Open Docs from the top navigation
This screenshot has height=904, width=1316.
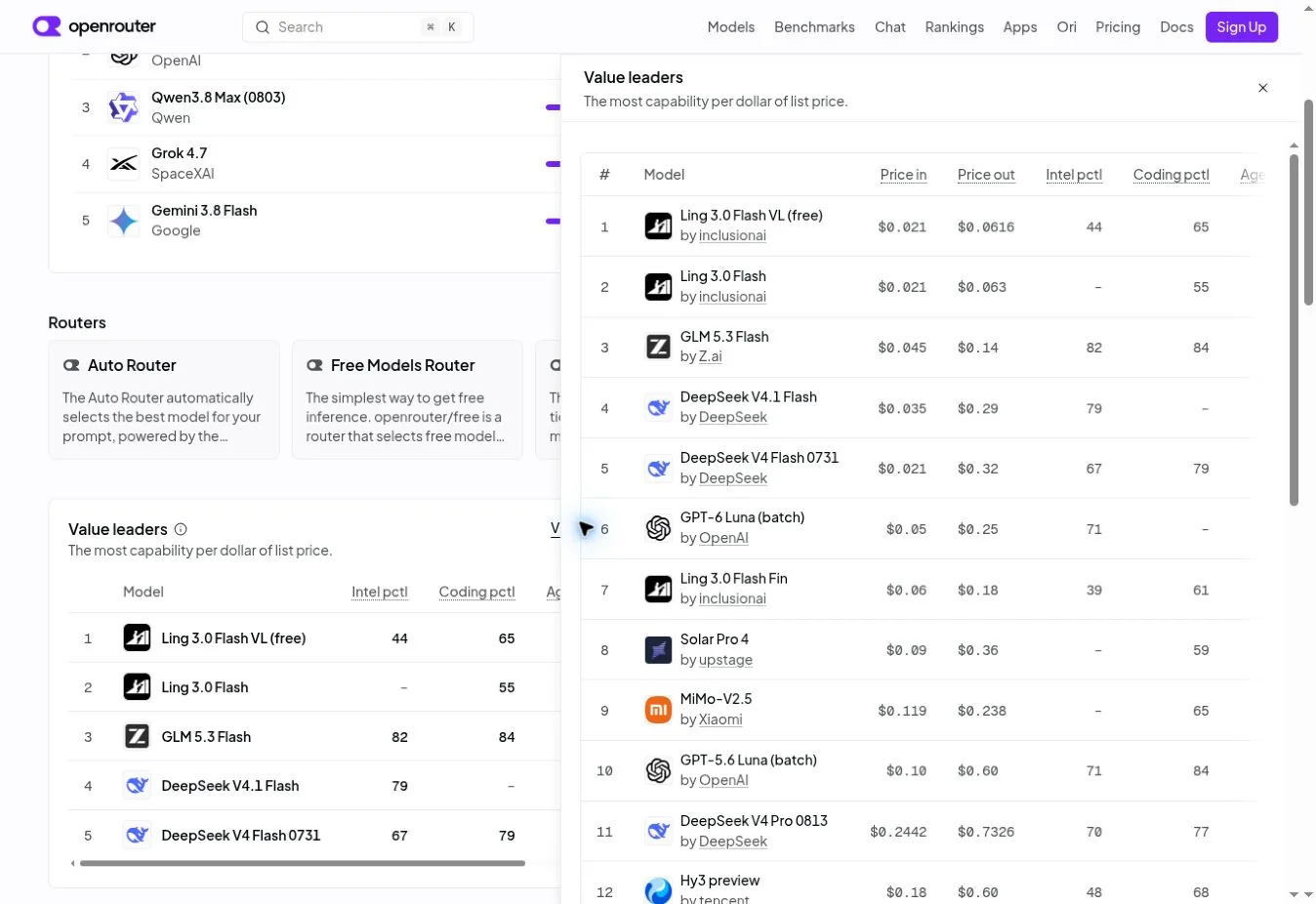pos(1176,27)
